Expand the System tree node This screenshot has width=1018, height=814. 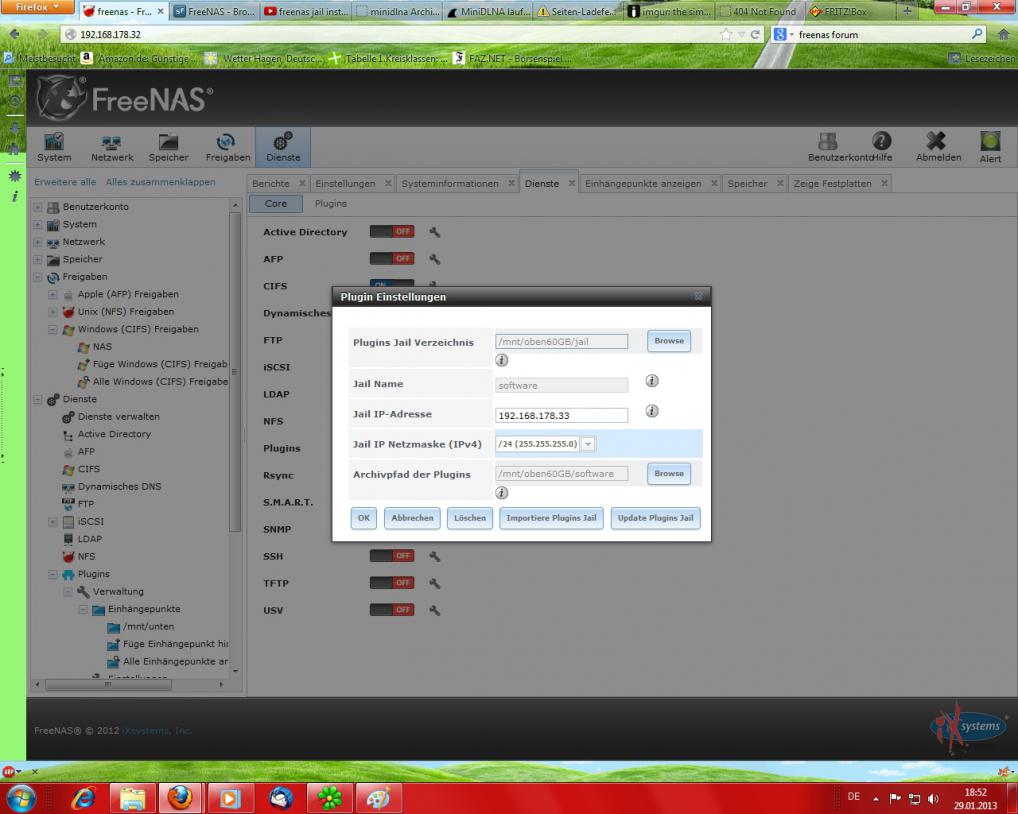38,224
